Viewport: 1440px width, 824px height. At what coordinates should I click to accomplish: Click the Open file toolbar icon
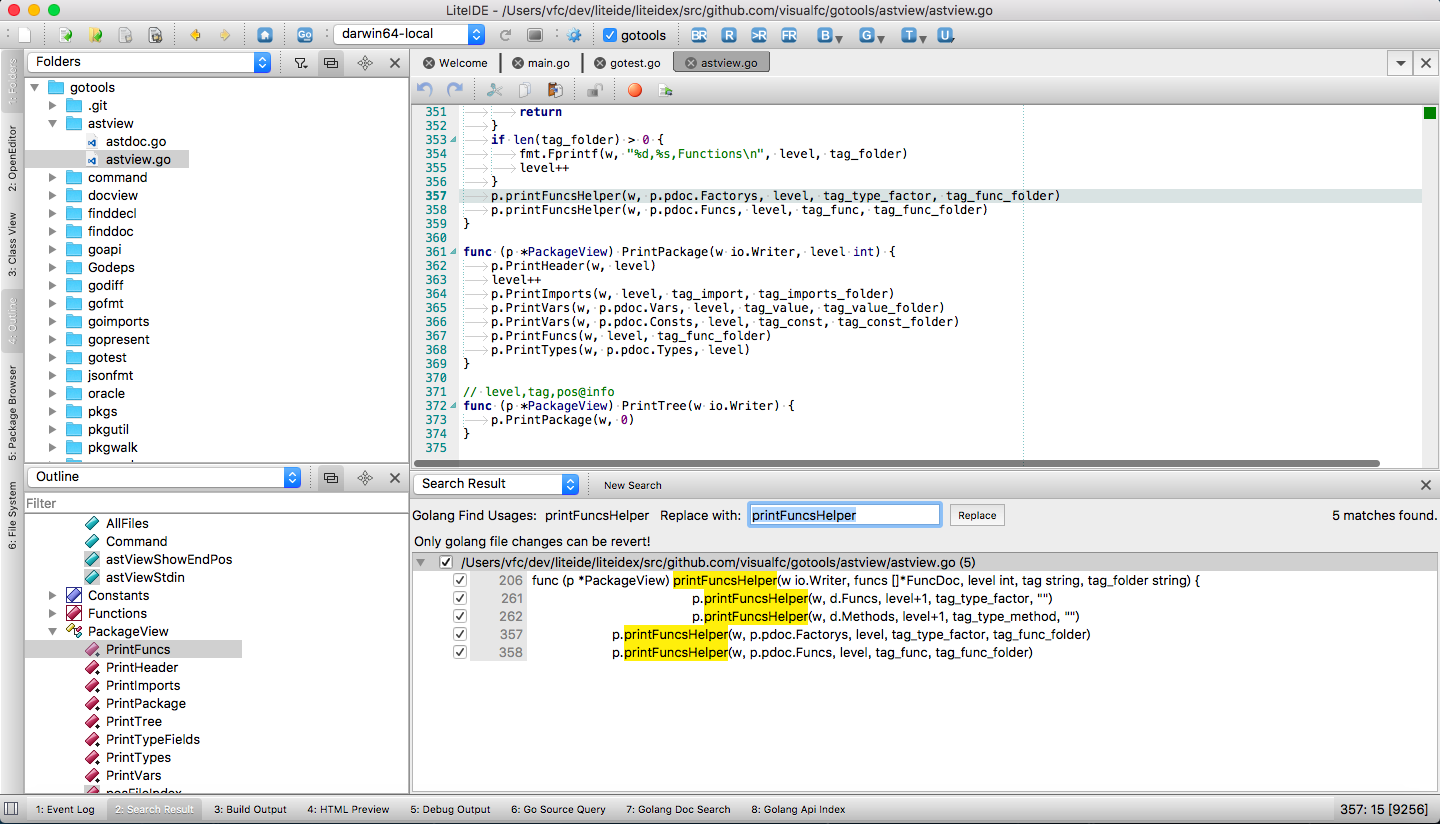pyautogui.click(x=65, y=35)
